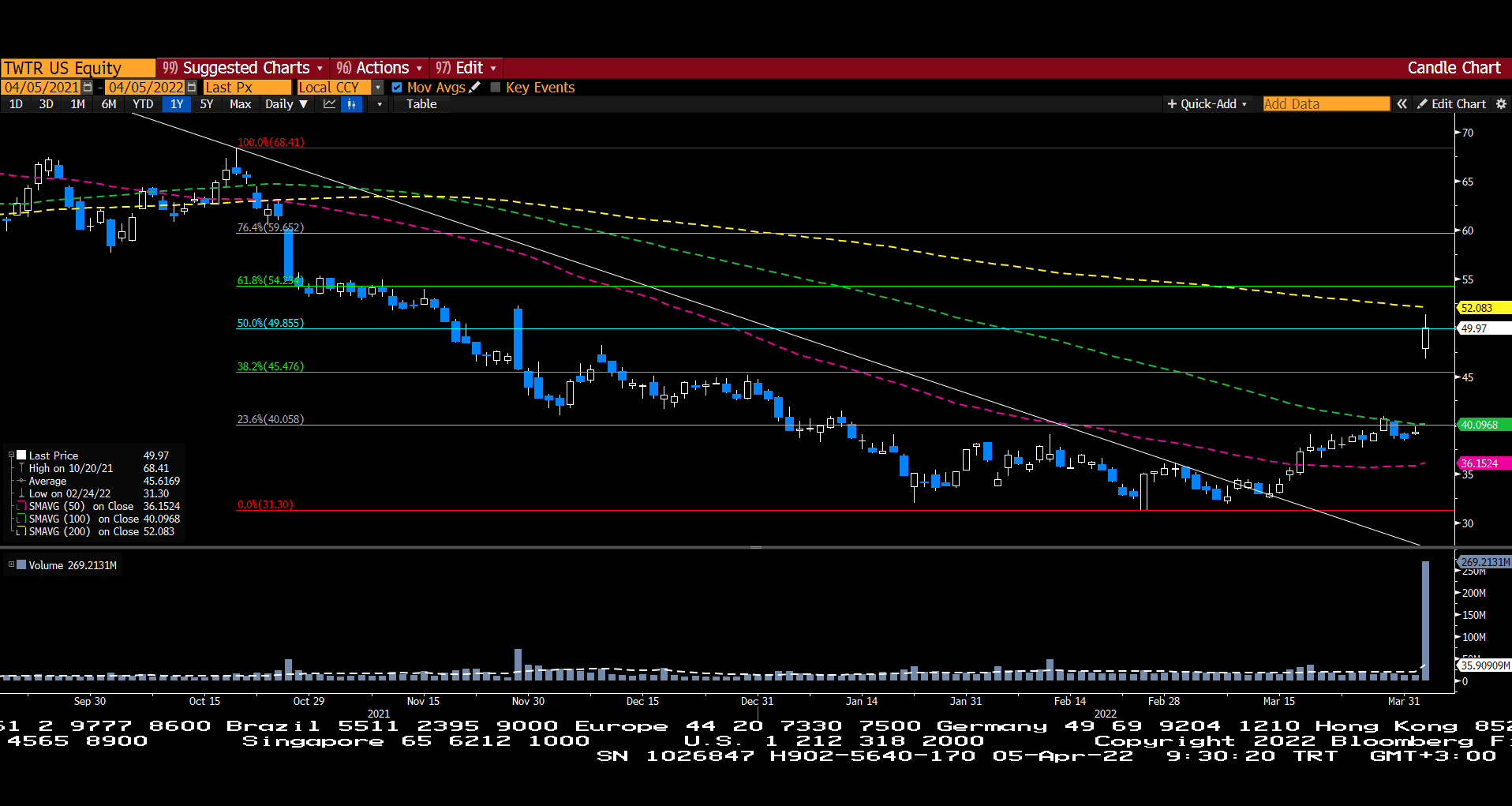Click the Average marker icon in legend
Image resolution: width=1512 pixels, height=806 pixels.
point(21,481)
